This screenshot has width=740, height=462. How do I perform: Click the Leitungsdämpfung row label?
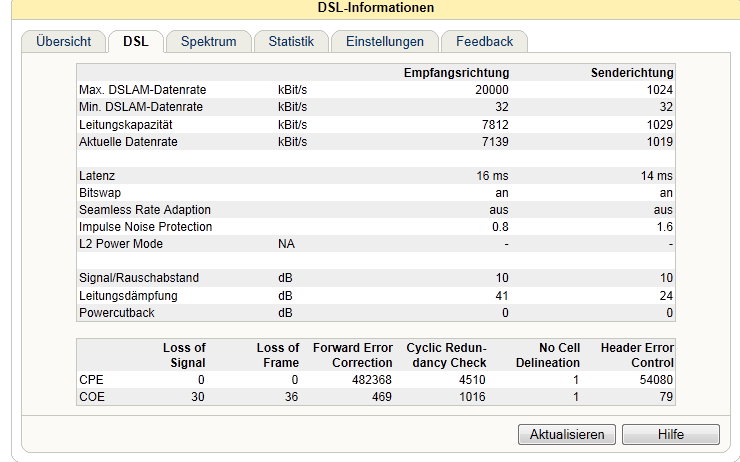128,296
